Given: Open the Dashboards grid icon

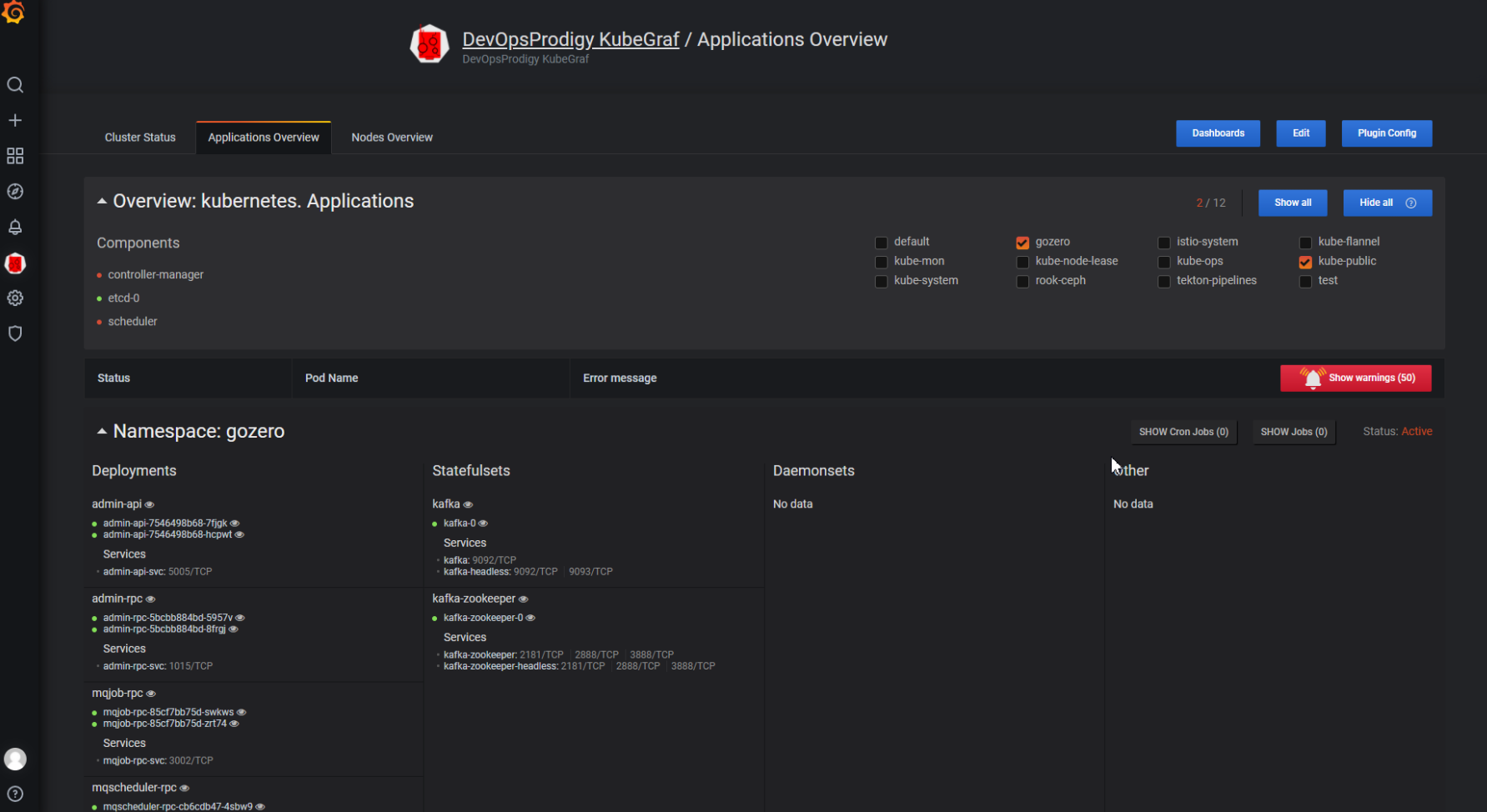Looking at the screenshot, I should click(x=15, y=156).
